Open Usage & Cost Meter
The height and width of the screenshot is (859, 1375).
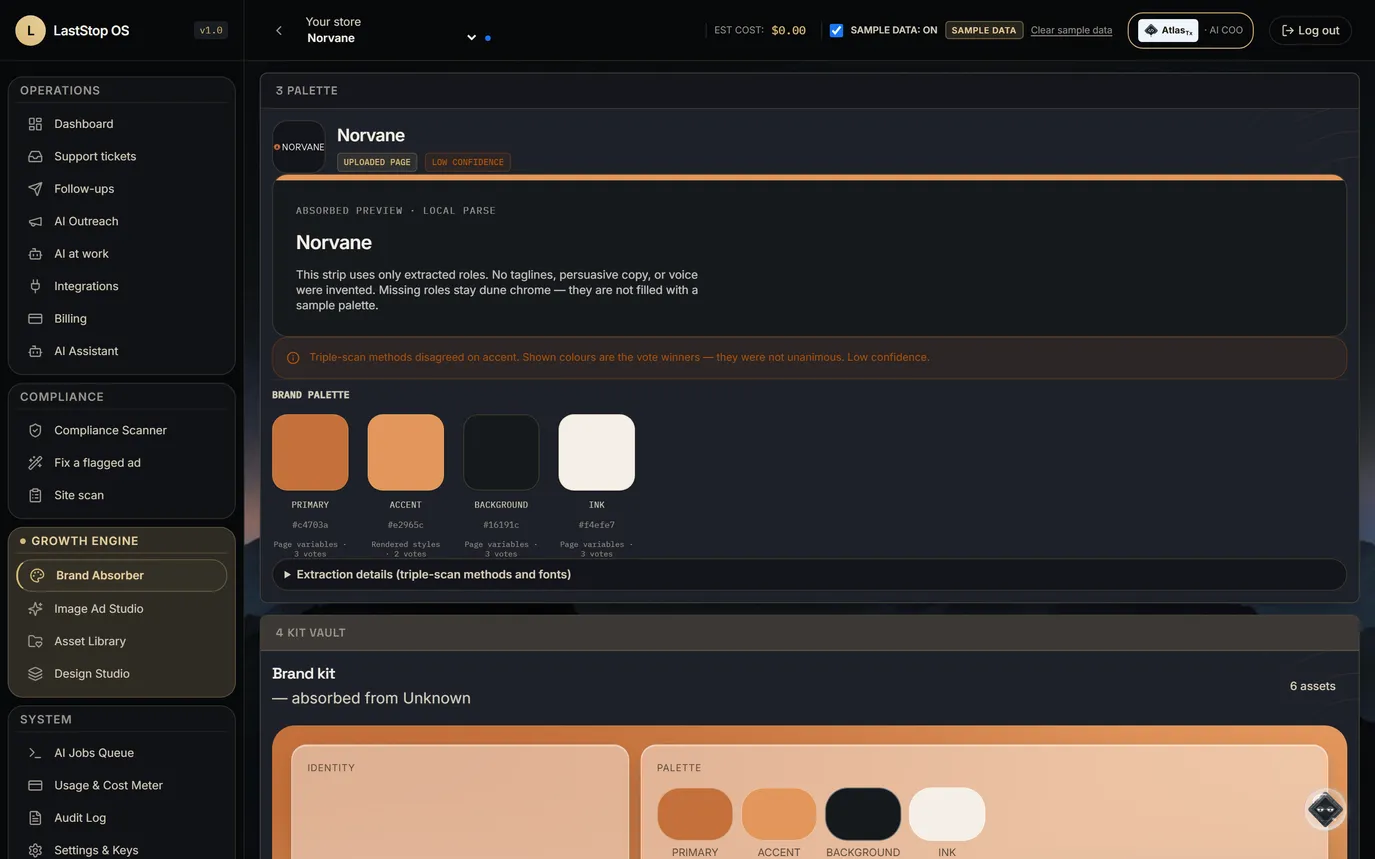coord(122,786)
